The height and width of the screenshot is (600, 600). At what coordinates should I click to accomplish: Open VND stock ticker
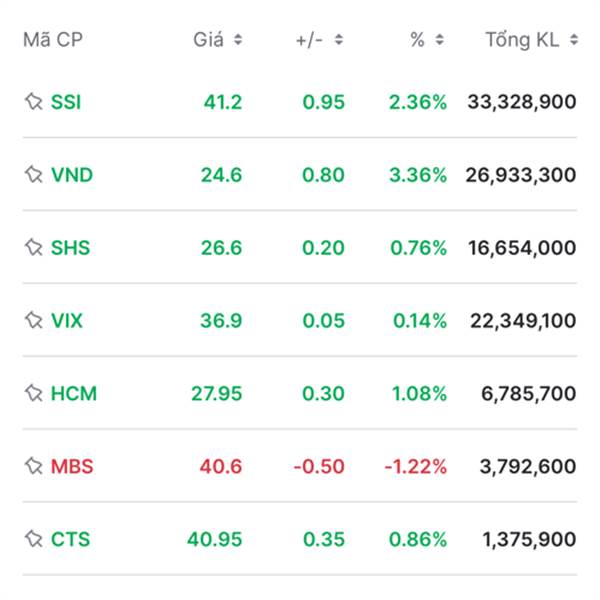tap(72, 175)
